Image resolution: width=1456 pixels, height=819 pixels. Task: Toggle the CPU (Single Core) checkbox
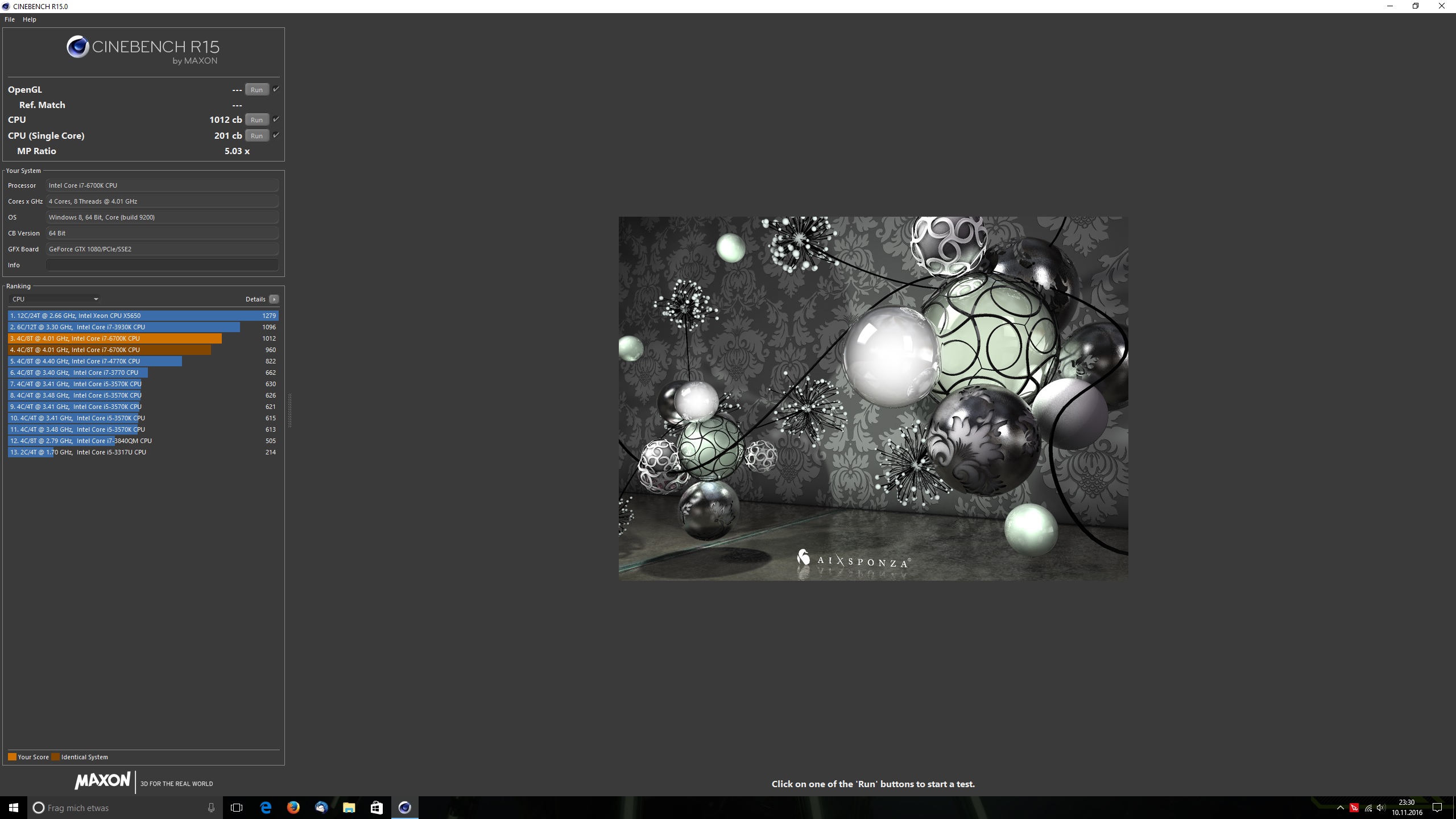[x=276, y=135]
